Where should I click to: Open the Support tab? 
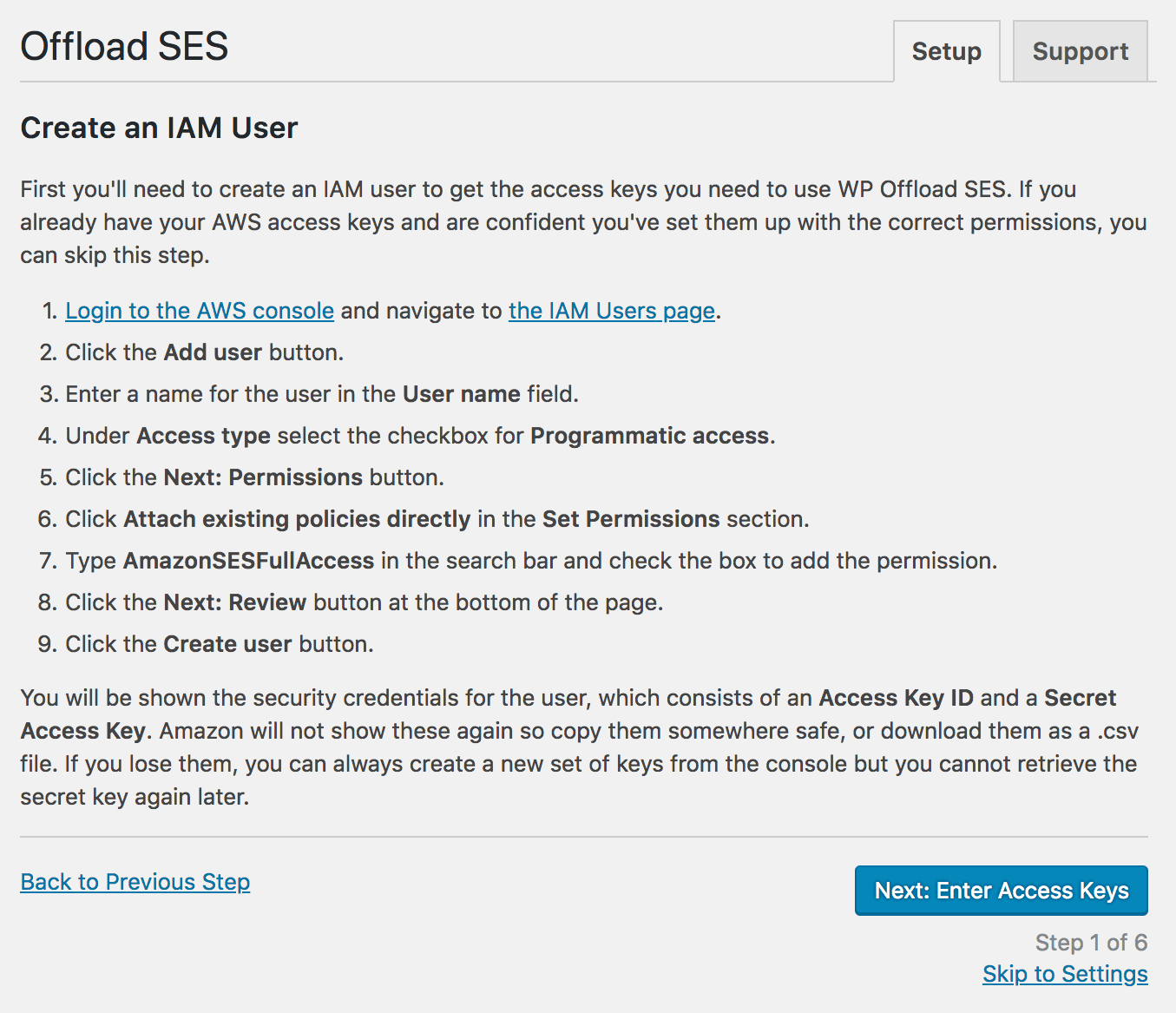point(1080,52)
